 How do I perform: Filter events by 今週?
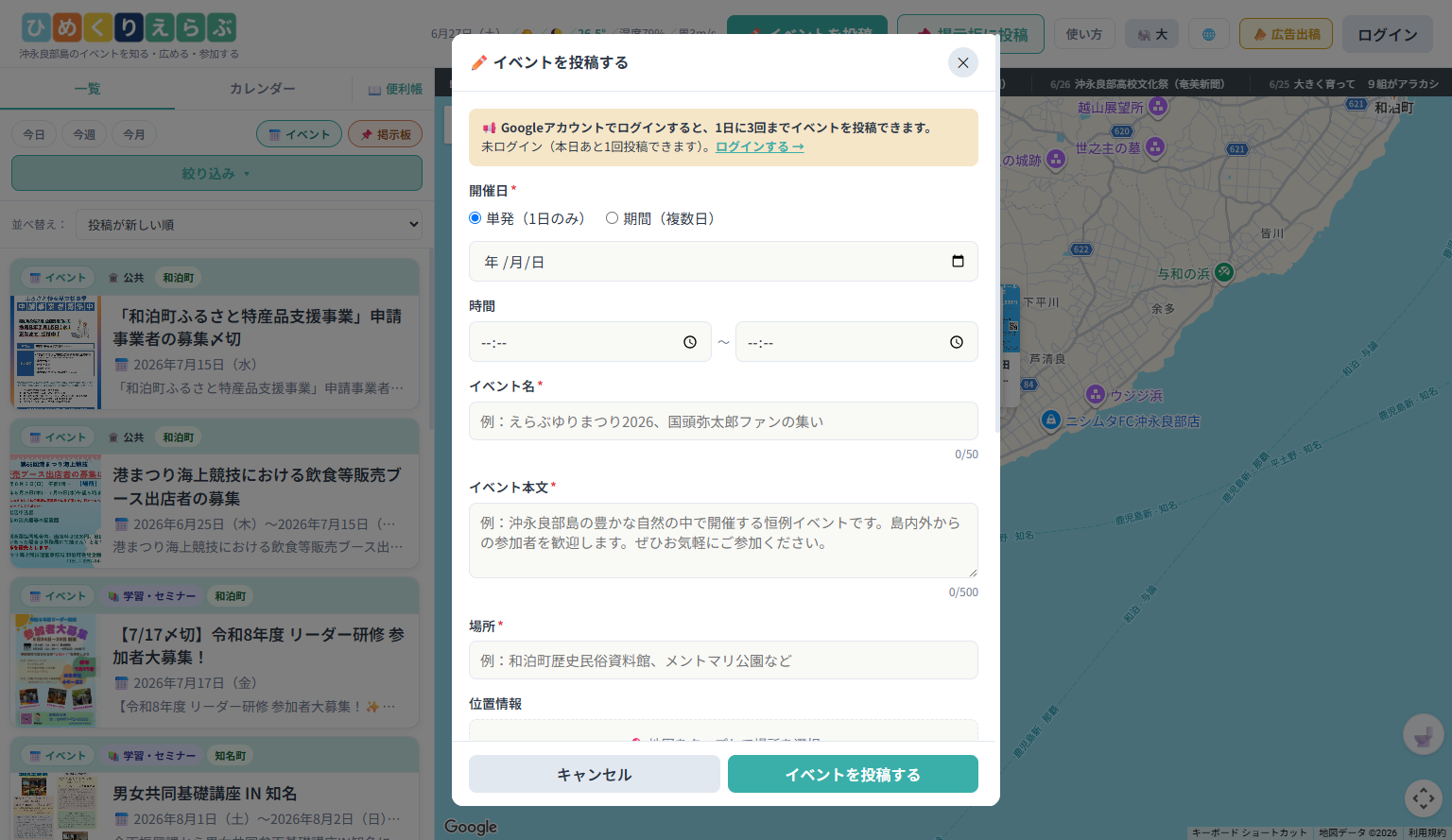point(84,134)
